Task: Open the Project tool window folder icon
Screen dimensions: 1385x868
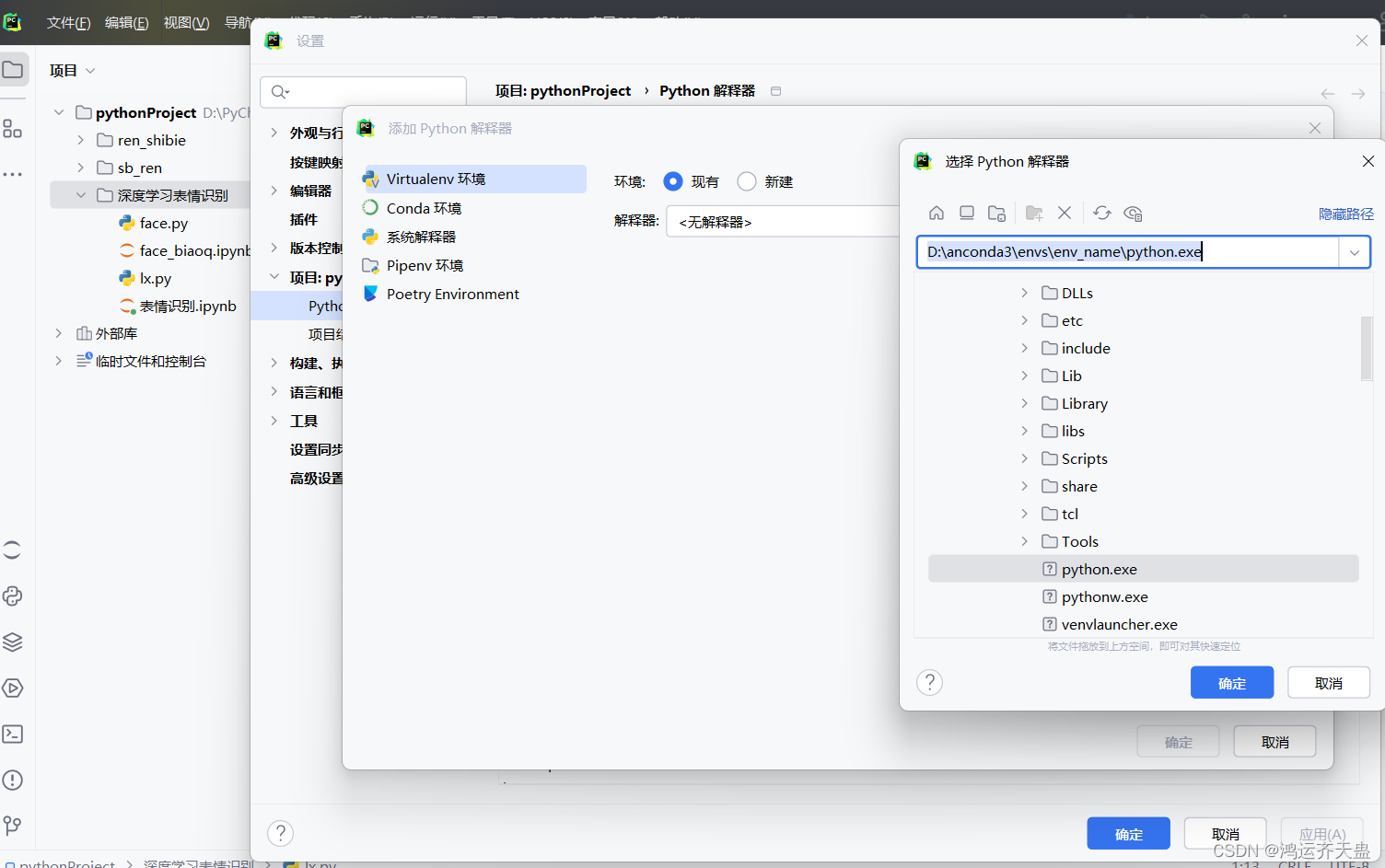Action: click(x=13, y=69)
